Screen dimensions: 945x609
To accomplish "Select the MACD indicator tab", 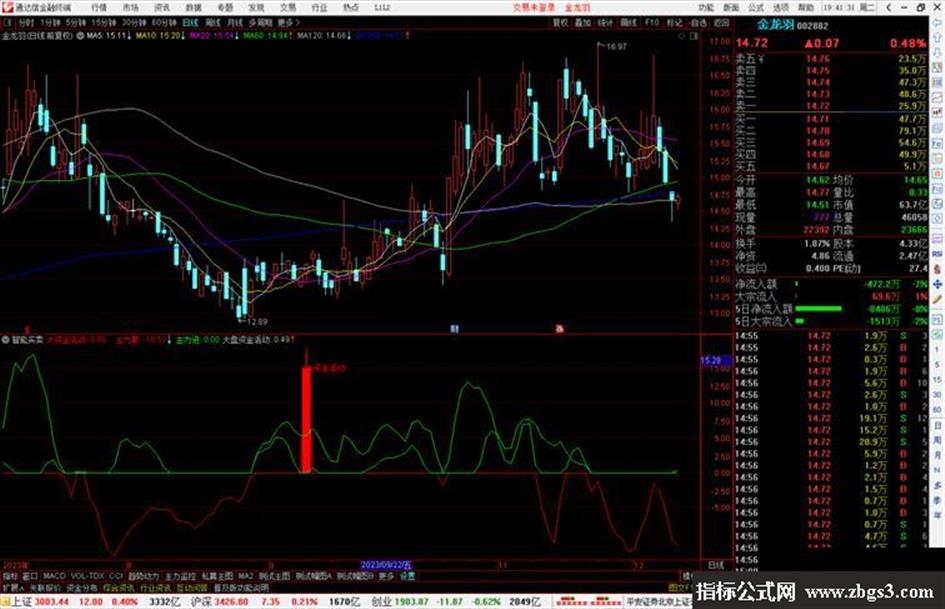I will pos(54,576).
